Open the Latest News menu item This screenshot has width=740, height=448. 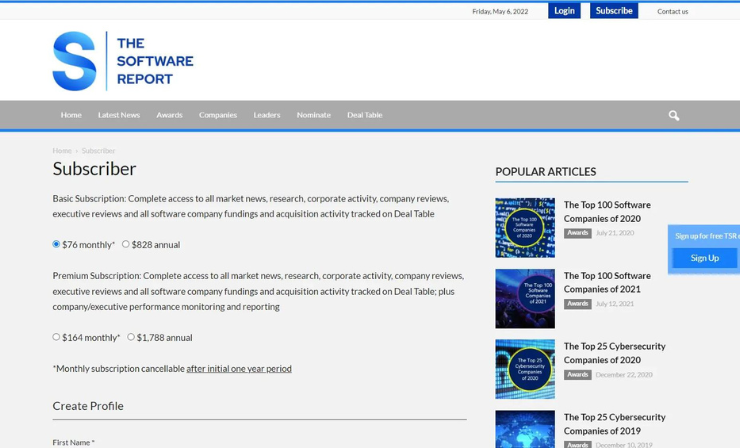coord(119,115)
